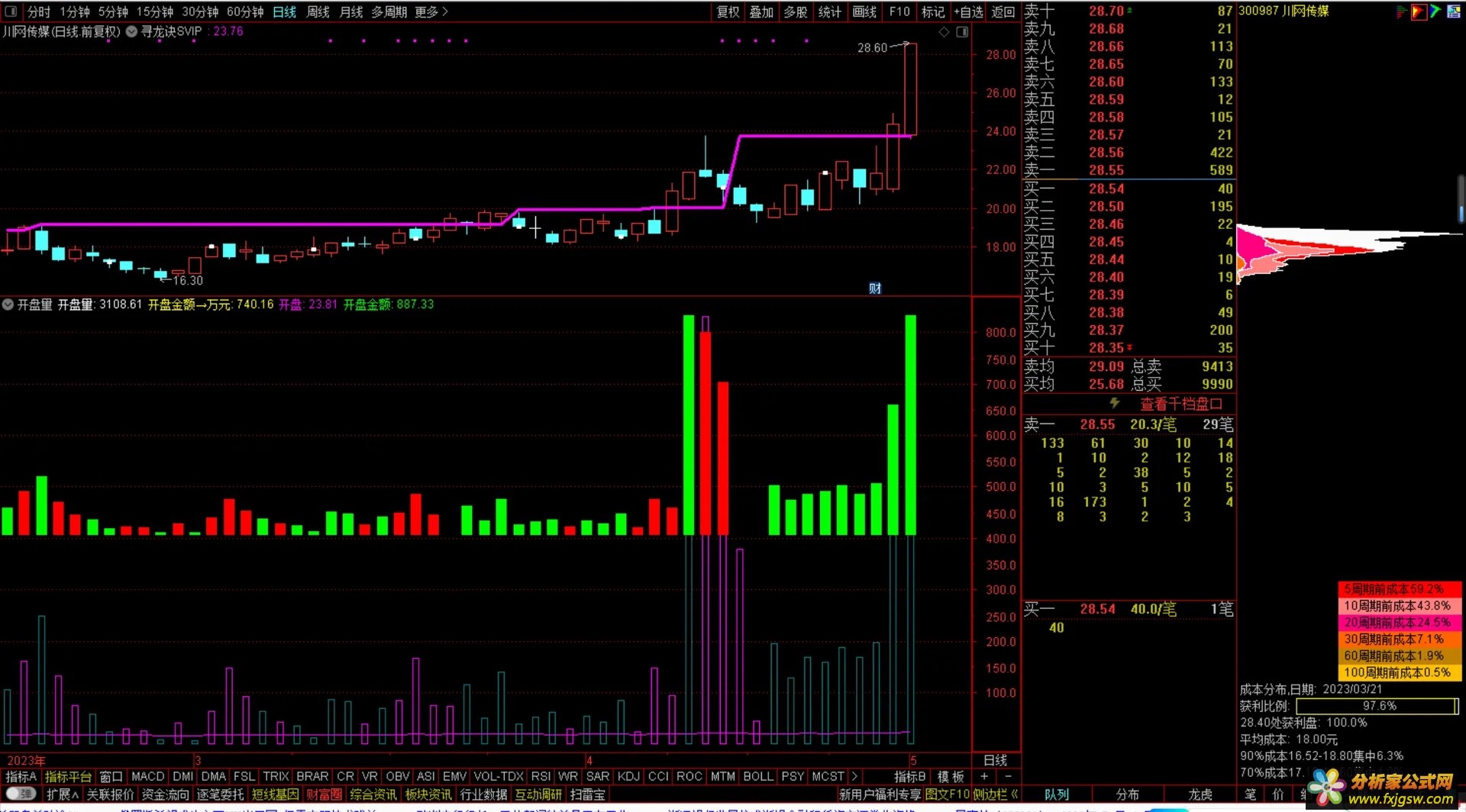Screen dimensions: 1466x812
Task: Toggle the 寻龙诀SVIP indicator circle icon
Action: [131, 31]
